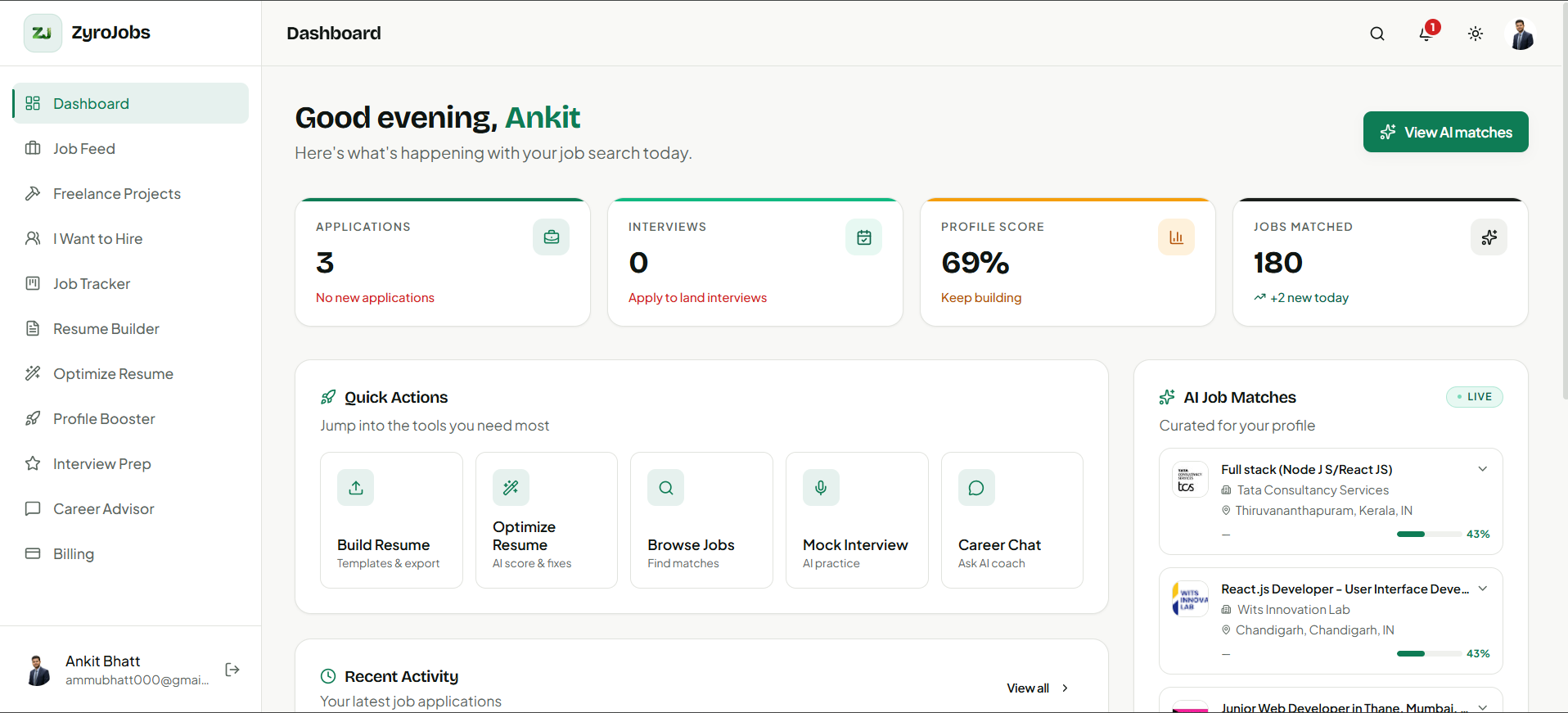1568x713 pixels.
Task: Select Dashboard in the sidebar
Action: 131,103
